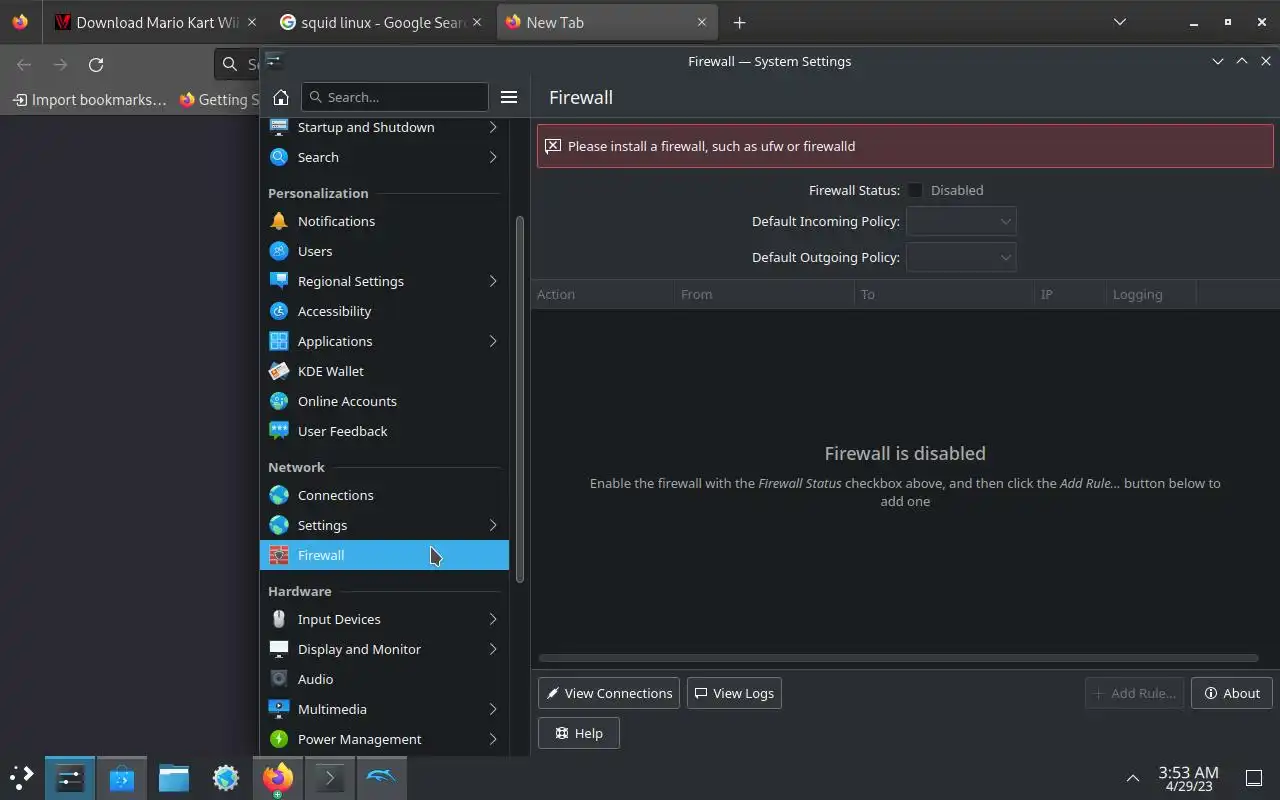Expand the Applications category

tap(493, 341)
